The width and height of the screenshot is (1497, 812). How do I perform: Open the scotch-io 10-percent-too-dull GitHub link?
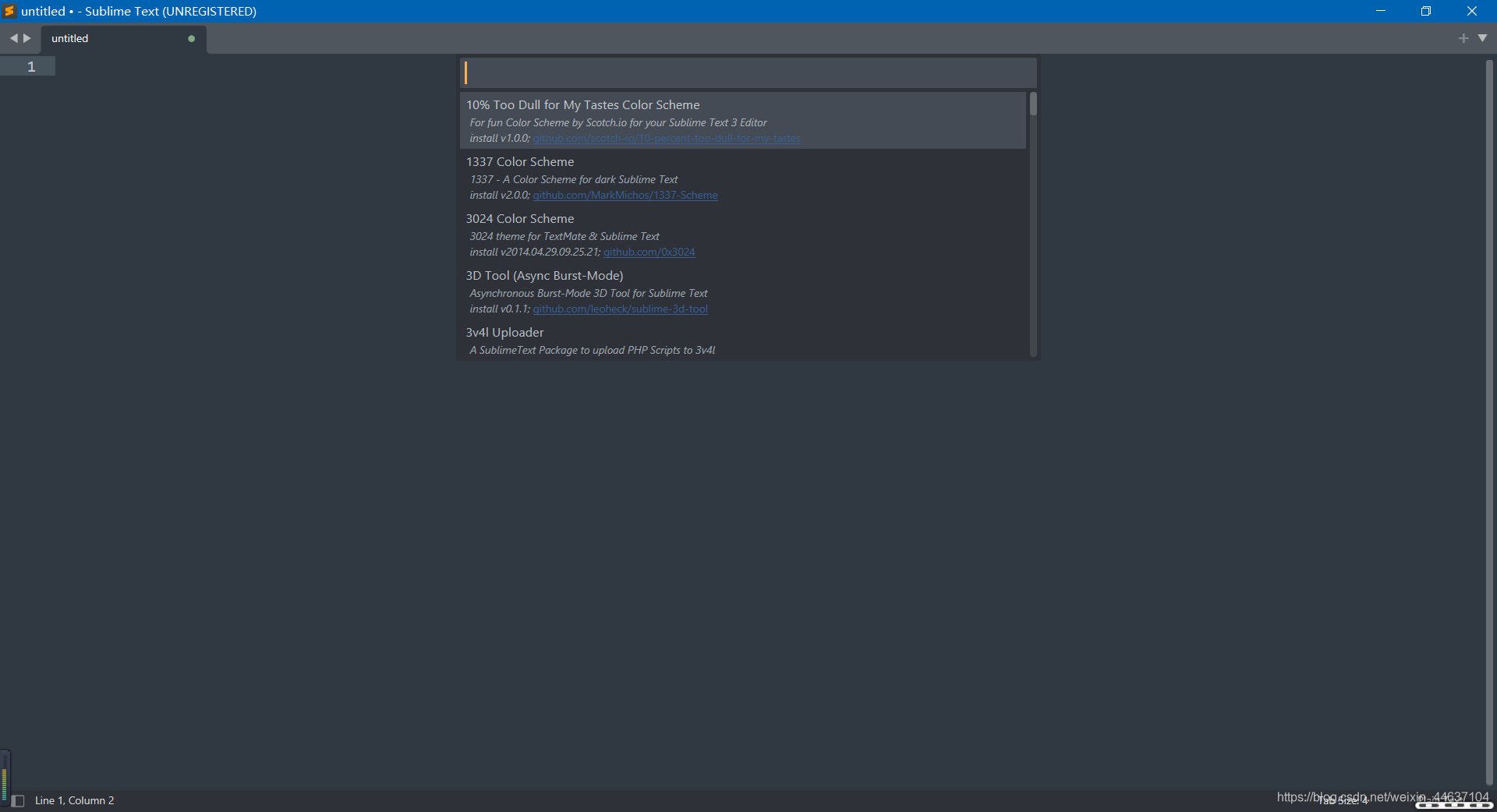[x=667, y=139]
